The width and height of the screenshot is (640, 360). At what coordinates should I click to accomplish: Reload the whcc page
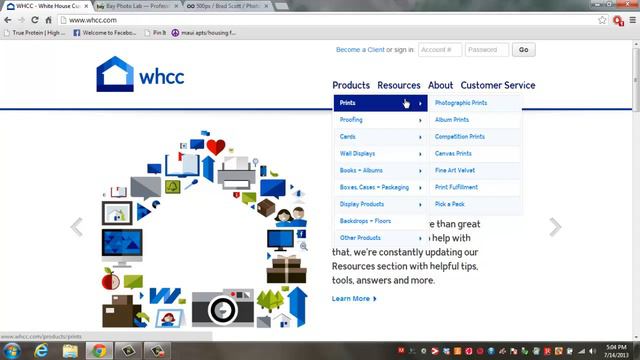coord(35,20)
